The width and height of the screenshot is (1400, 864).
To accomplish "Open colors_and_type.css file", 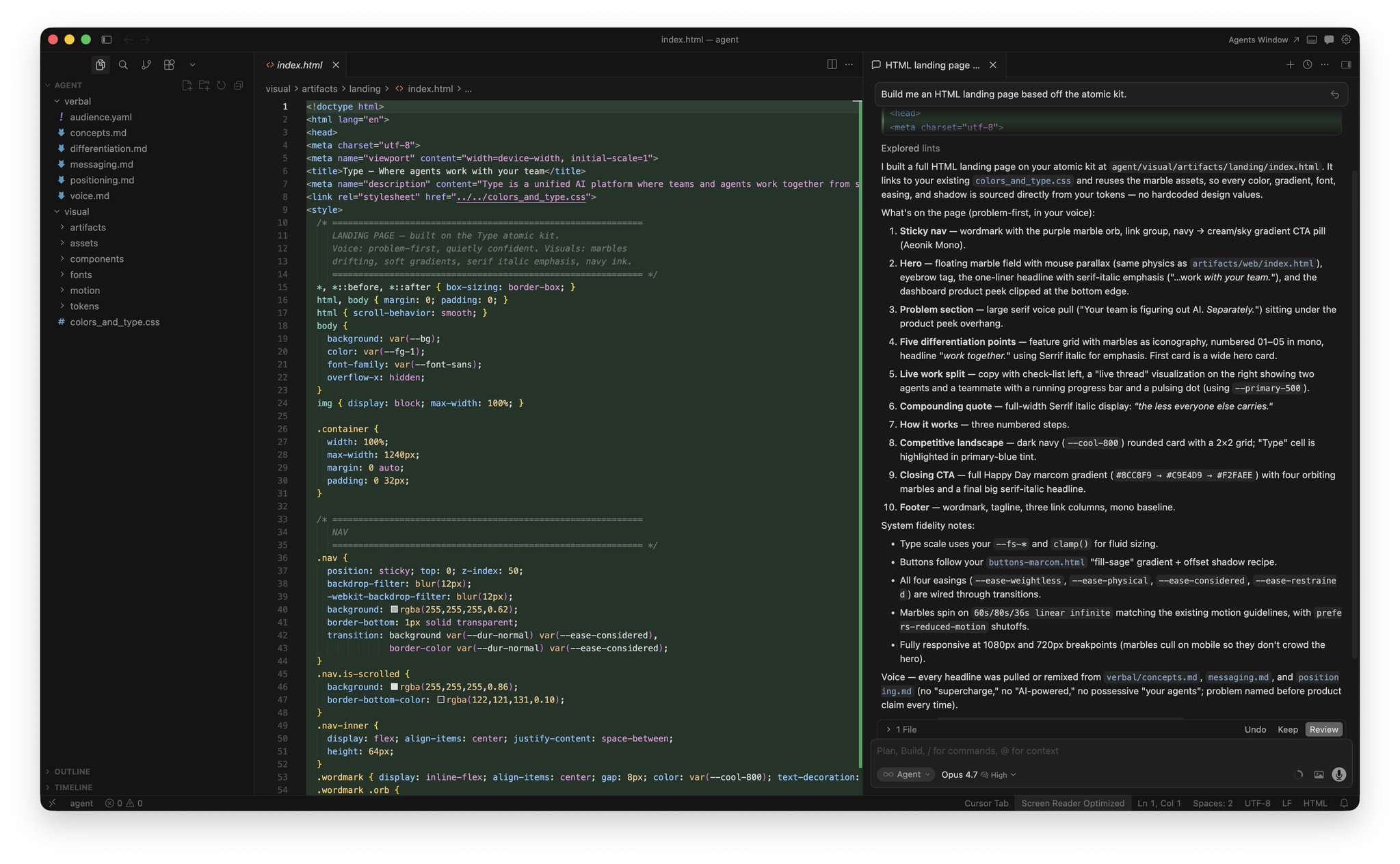I will click(x=114, y=322).
